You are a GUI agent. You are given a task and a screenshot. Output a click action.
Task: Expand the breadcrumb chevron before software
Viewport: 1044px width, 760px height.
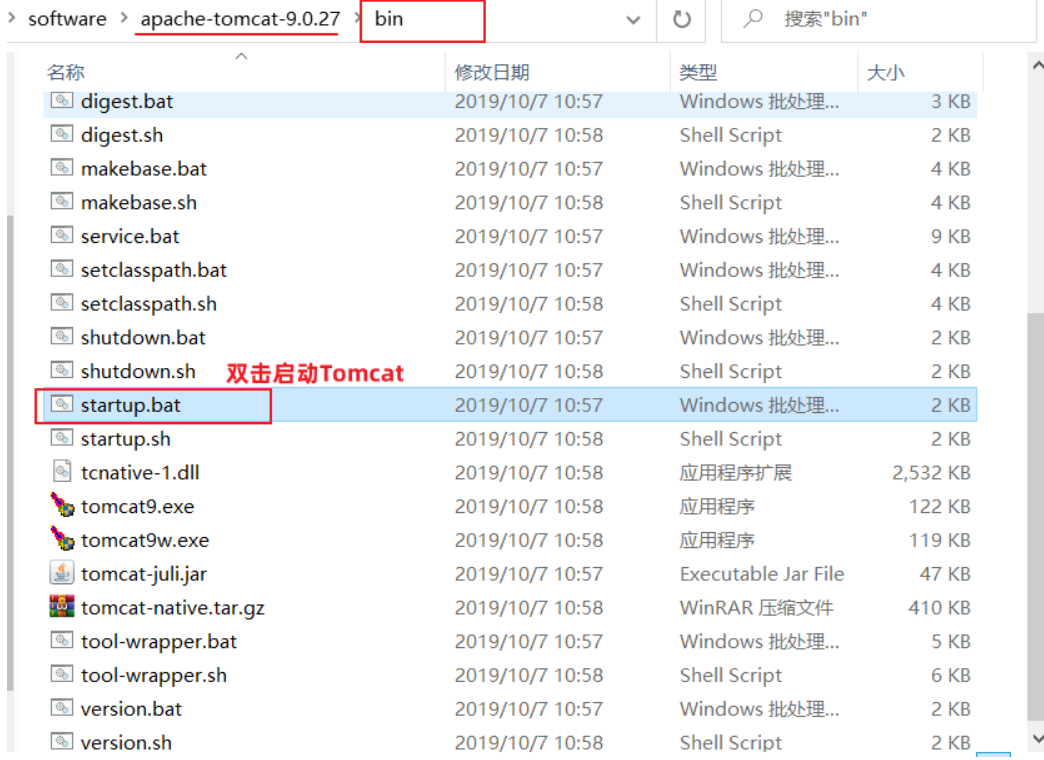11,19
